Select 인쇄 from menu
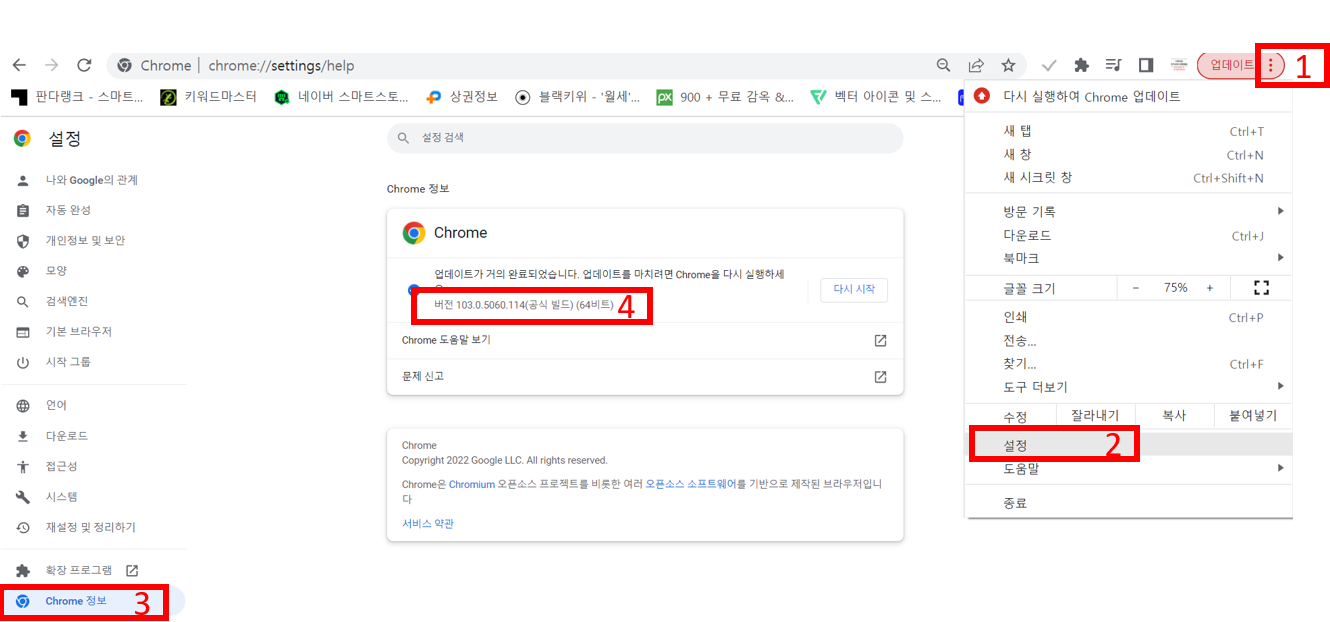This screenshot has height=622, width=1330. coord(1129,317)
